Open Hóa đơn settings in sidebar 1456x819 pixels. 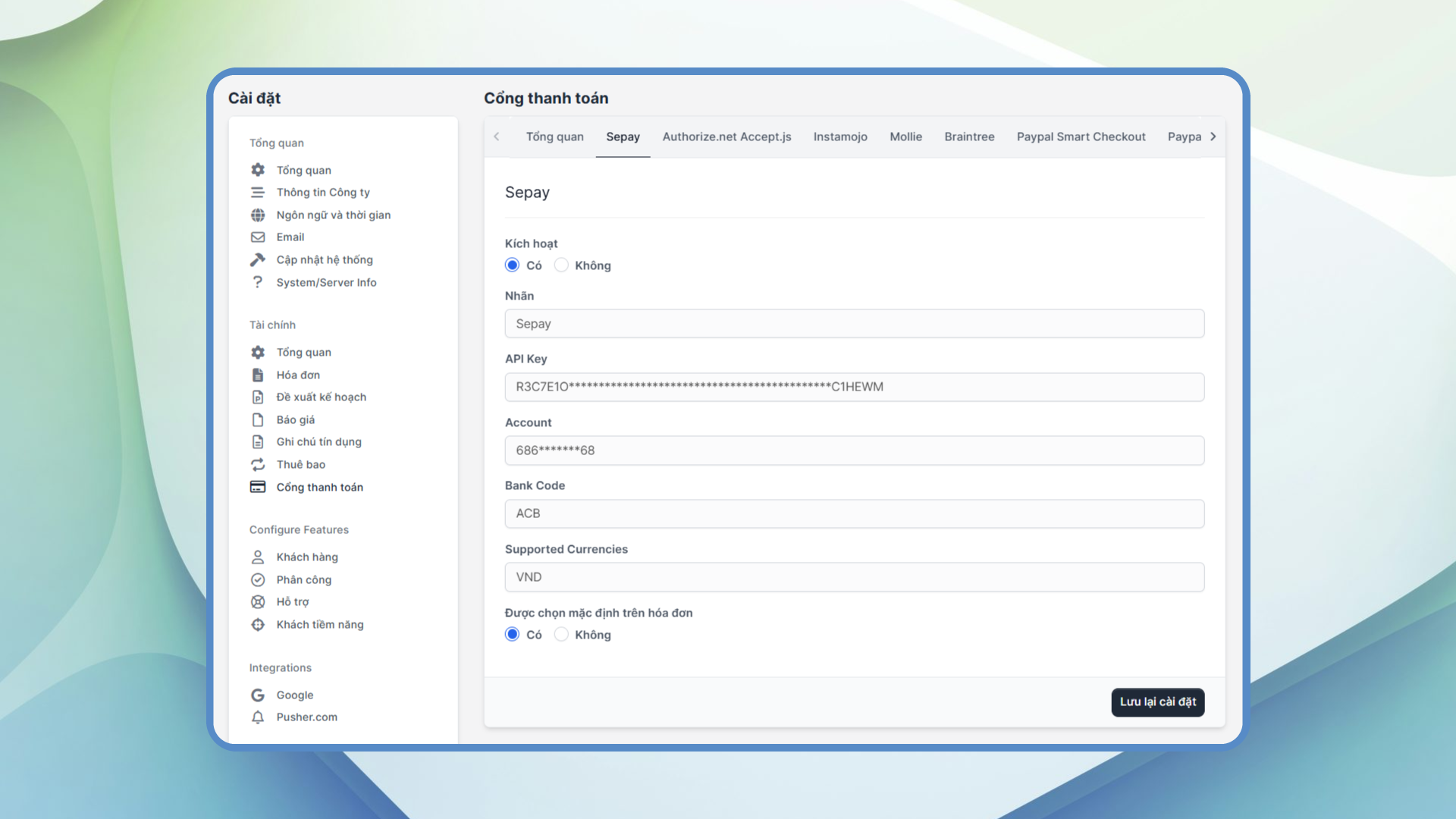click(298, 375)
